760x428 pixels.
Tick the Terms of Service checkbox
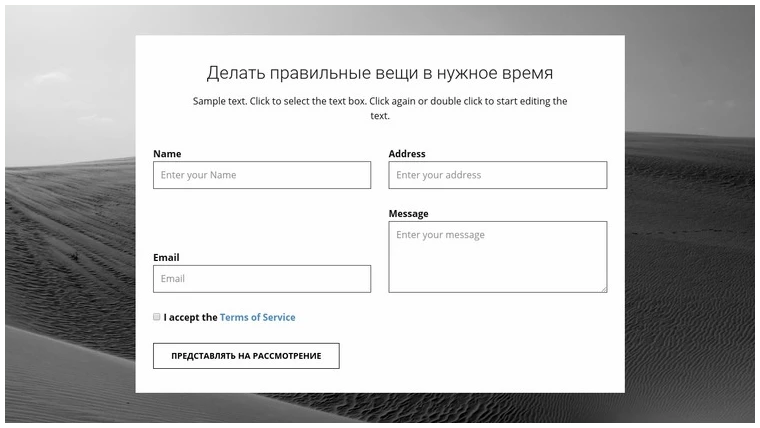(x=157, y=317)
